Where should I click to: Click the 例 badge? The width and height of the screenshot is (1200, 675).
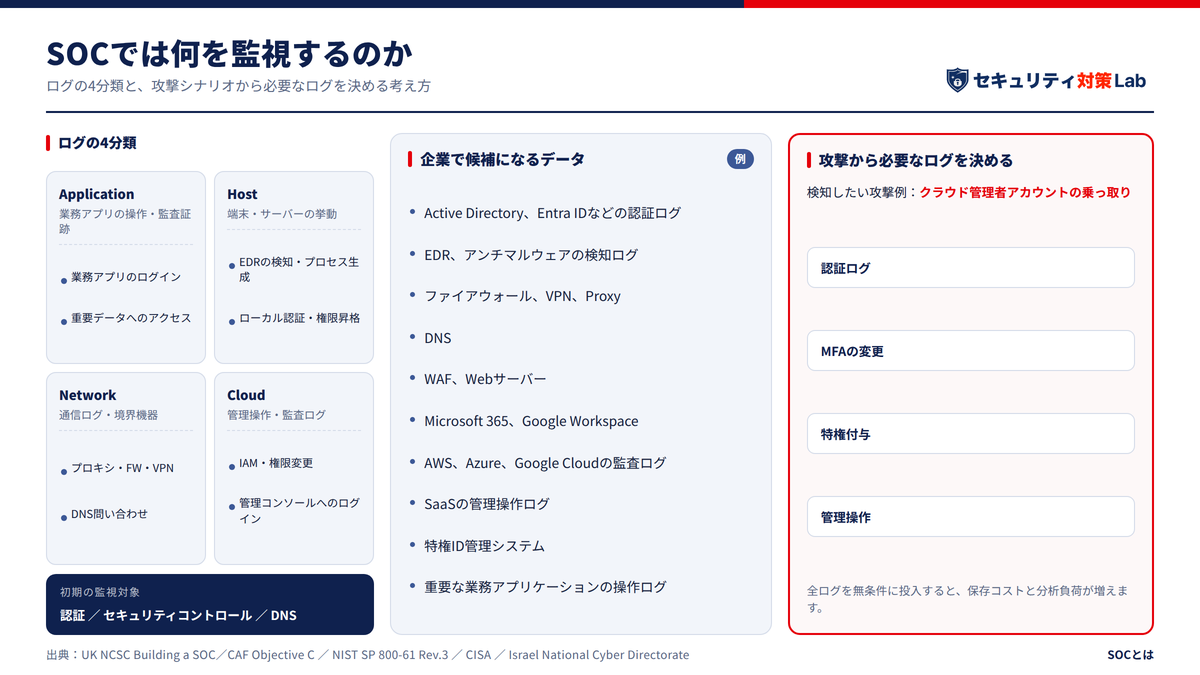click(x=740, y=159)
